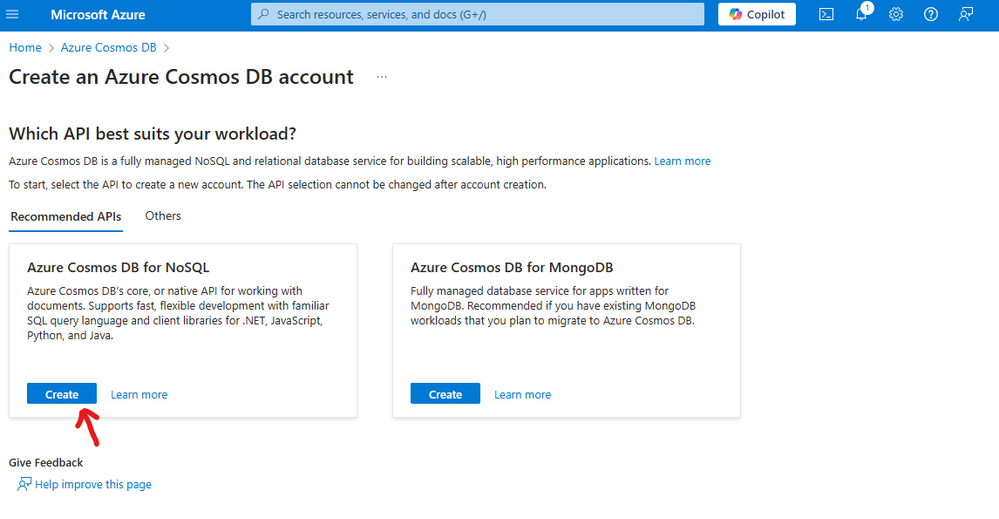
Task: Click the Create an Azure Cosmos DB account title
Action: [181, 77]
